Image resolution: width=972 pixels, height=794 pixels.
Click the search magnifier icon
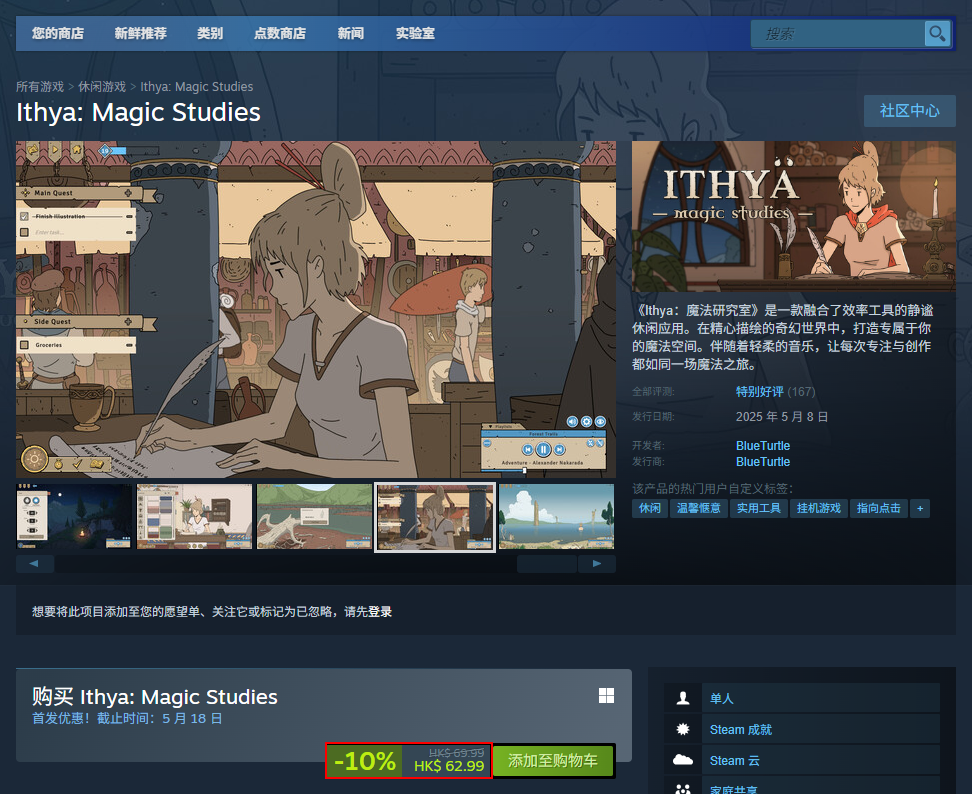pos(937,33)
